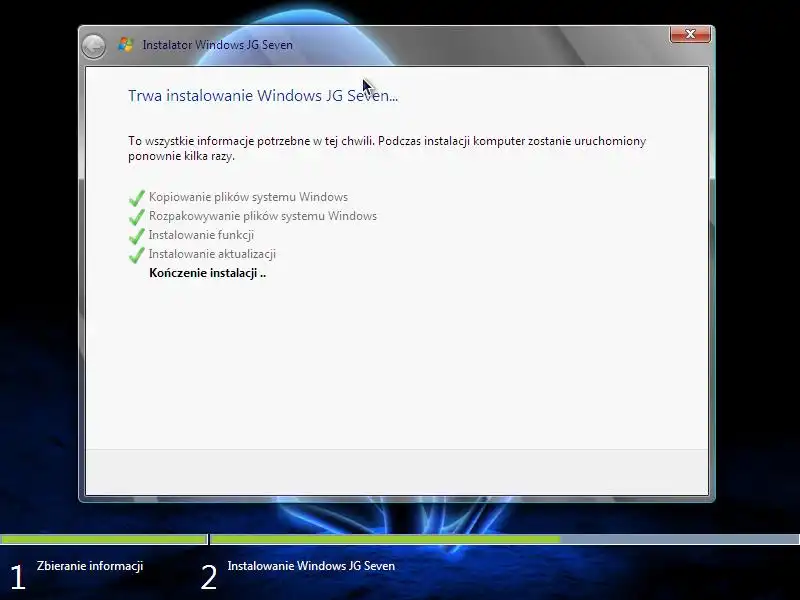The width and height of the screenshot is (800, 600).
Task: Click the 'Zbieranie informacji' stage label
Action: (90, 566)
